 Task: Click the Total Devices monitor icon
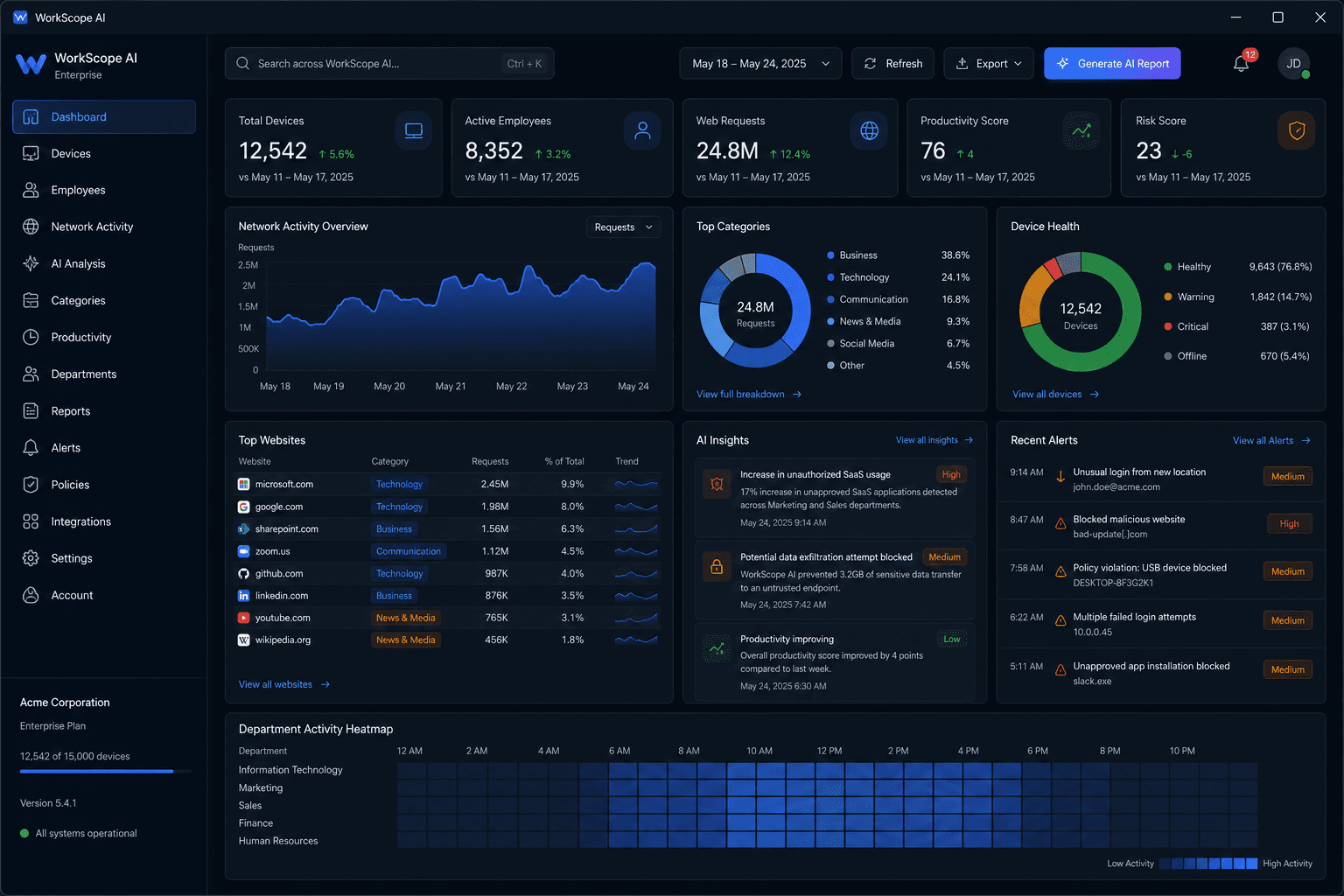pyautogui.click(x=414, y=131)
